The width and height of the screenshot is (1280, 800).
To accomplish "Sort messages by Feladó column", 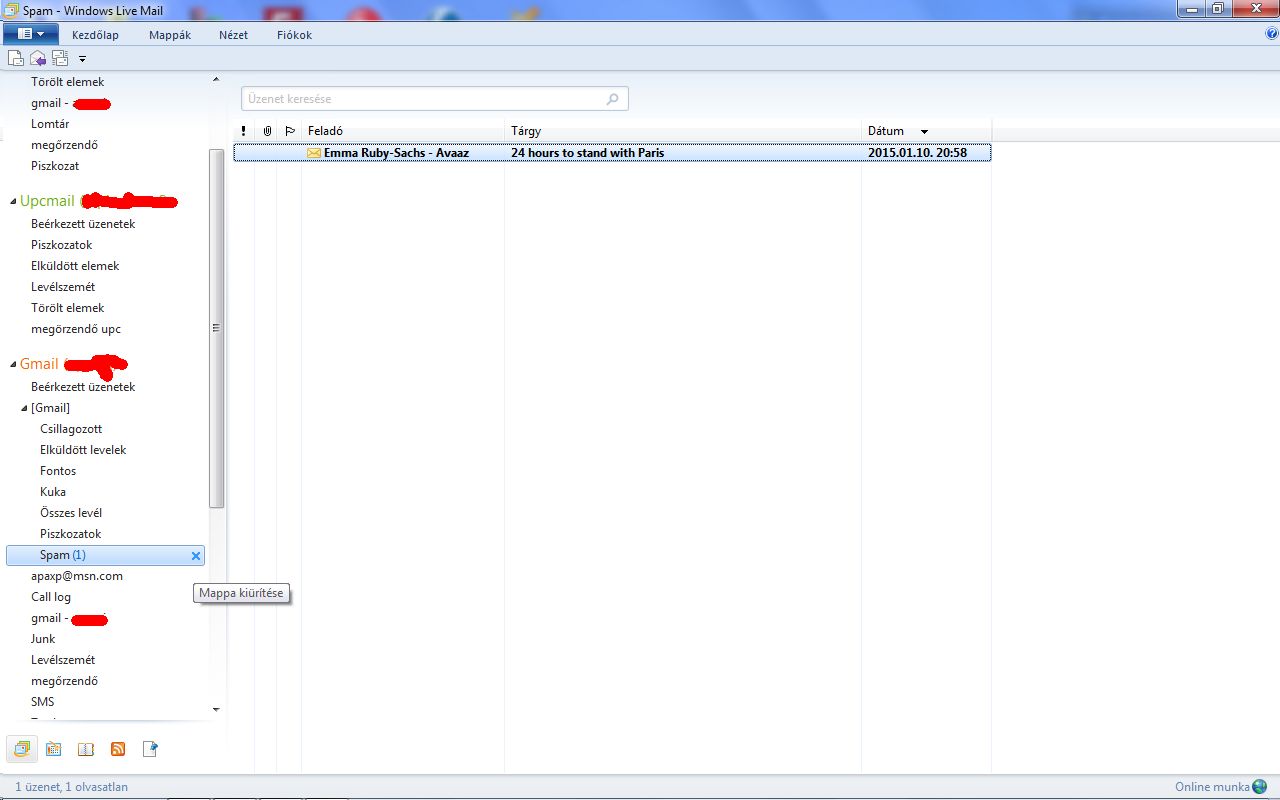I will click(x=403, y=131).
